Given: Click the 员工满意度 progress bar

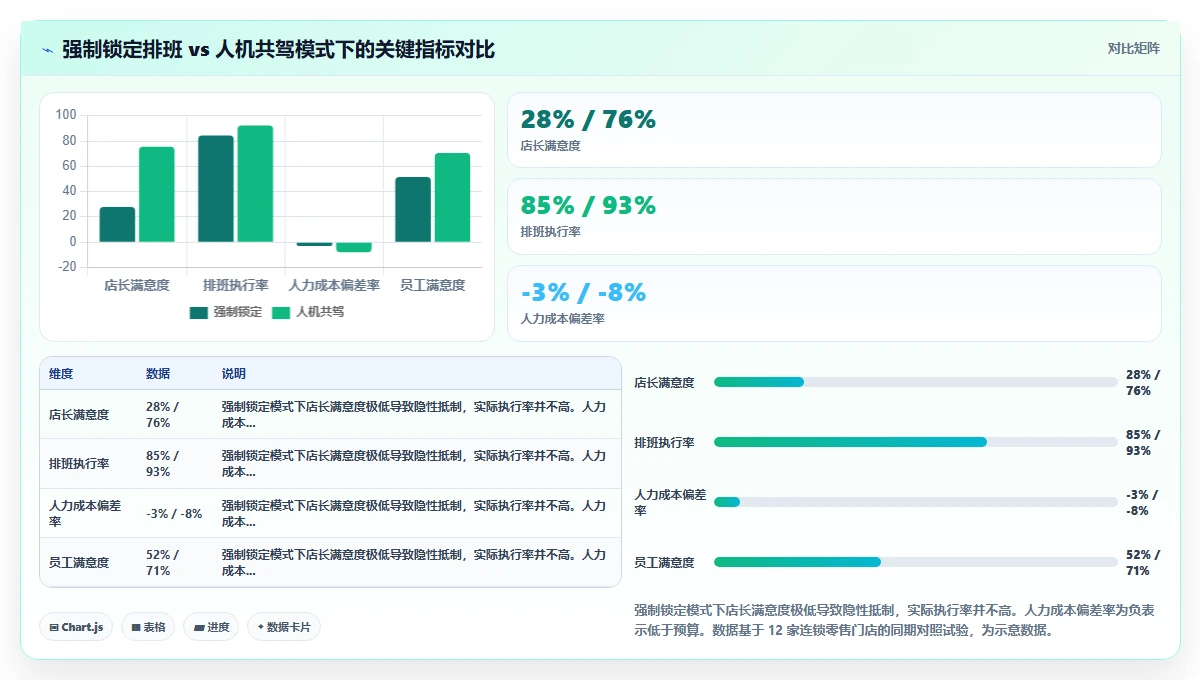Looking at the screenshot, I should [916, 562].
